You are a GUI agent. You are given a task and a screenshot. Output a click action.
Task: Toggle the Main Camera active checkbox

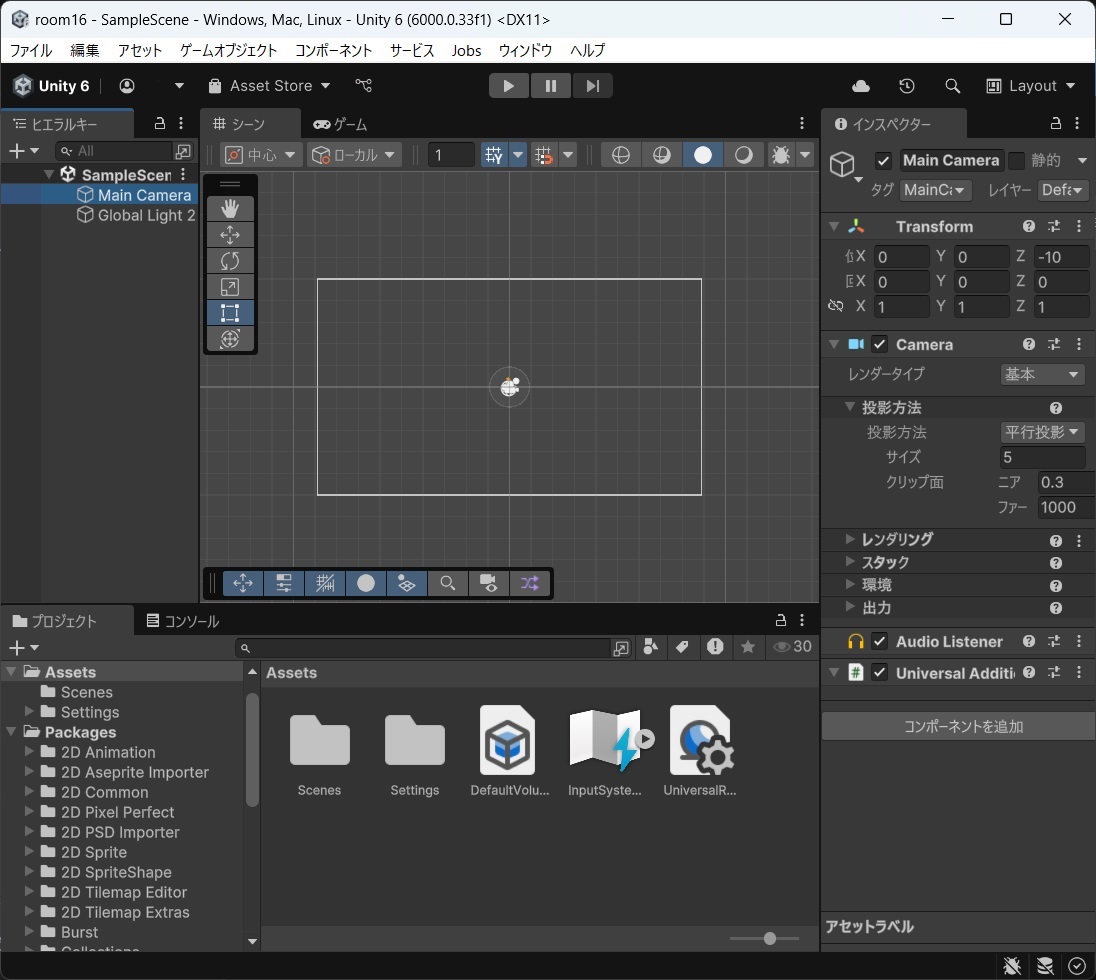(x=883, y=161)
